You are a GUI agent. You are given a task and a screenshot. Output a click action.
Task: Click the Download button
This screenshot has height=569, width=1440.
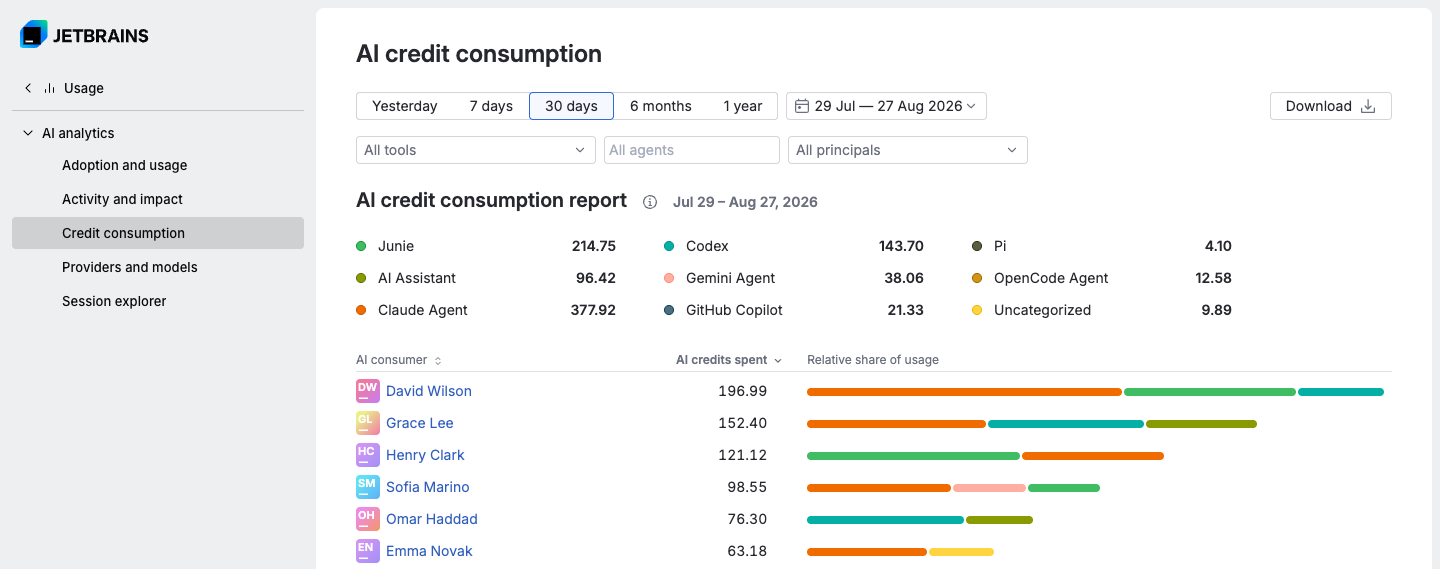click(1331, 106)
